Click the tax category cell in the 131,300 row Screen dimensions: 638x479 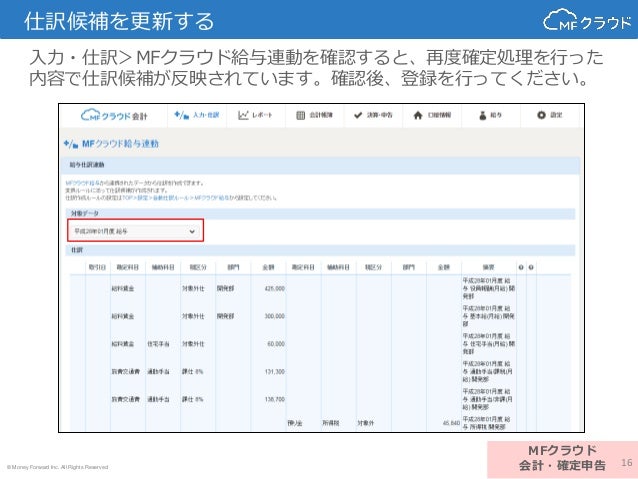point(192,372)
